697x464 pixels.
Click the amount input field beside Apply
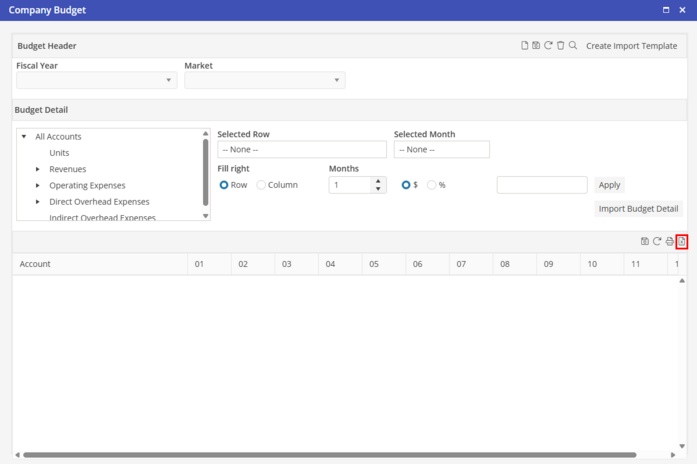pos(541,185)
